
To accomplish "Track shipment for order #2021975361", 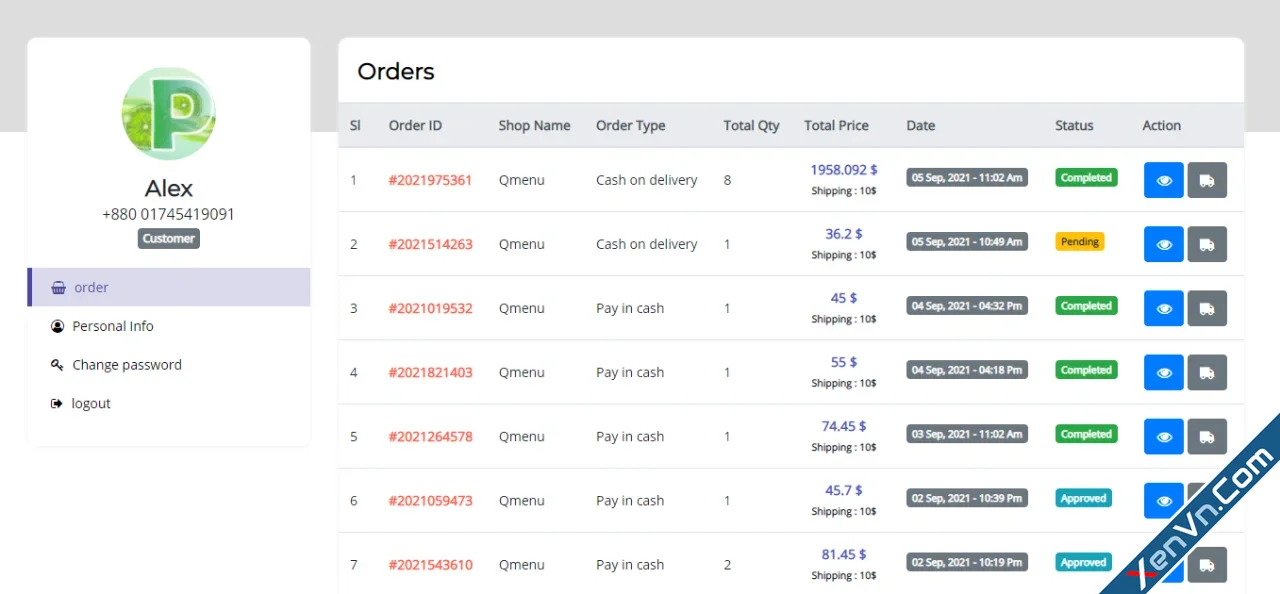I will coord(1207,180).
